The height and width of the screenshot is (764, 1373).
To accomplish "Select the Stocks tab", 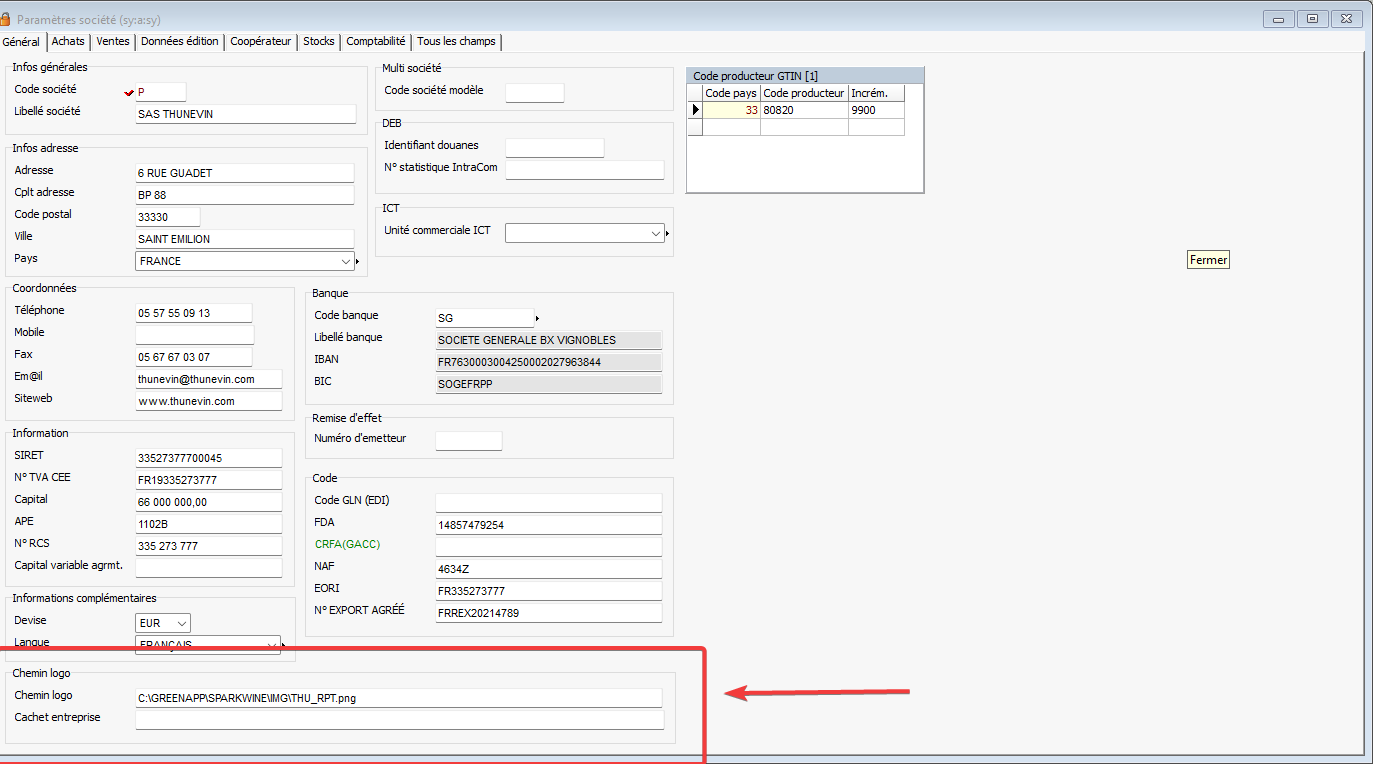I will (319, 41).
